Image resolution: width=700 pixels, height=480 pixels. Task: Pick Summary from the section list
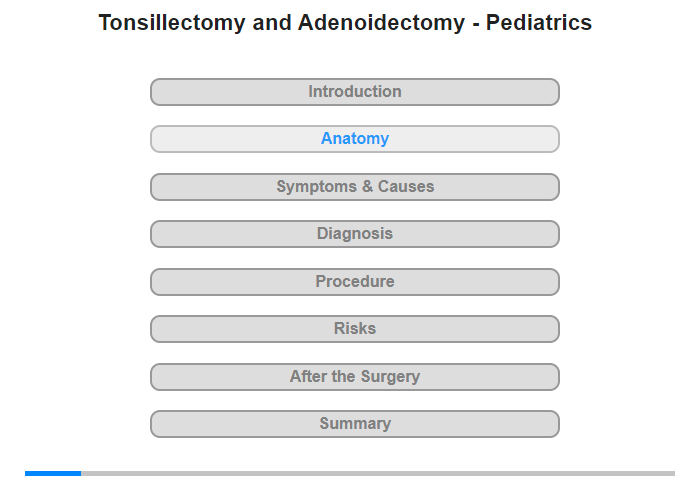(355, 423)
